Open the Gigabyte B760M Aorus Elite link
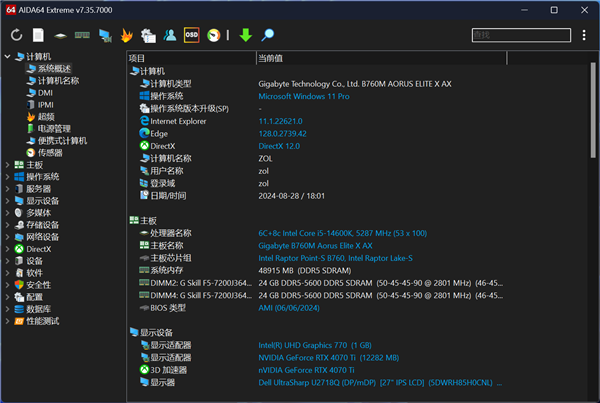The height and width of the screenshot is (403, 600). tap(315, 246)
